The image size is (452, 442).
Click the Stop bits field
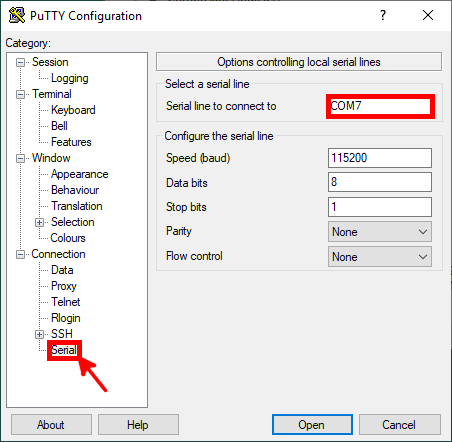pos(380,207)
